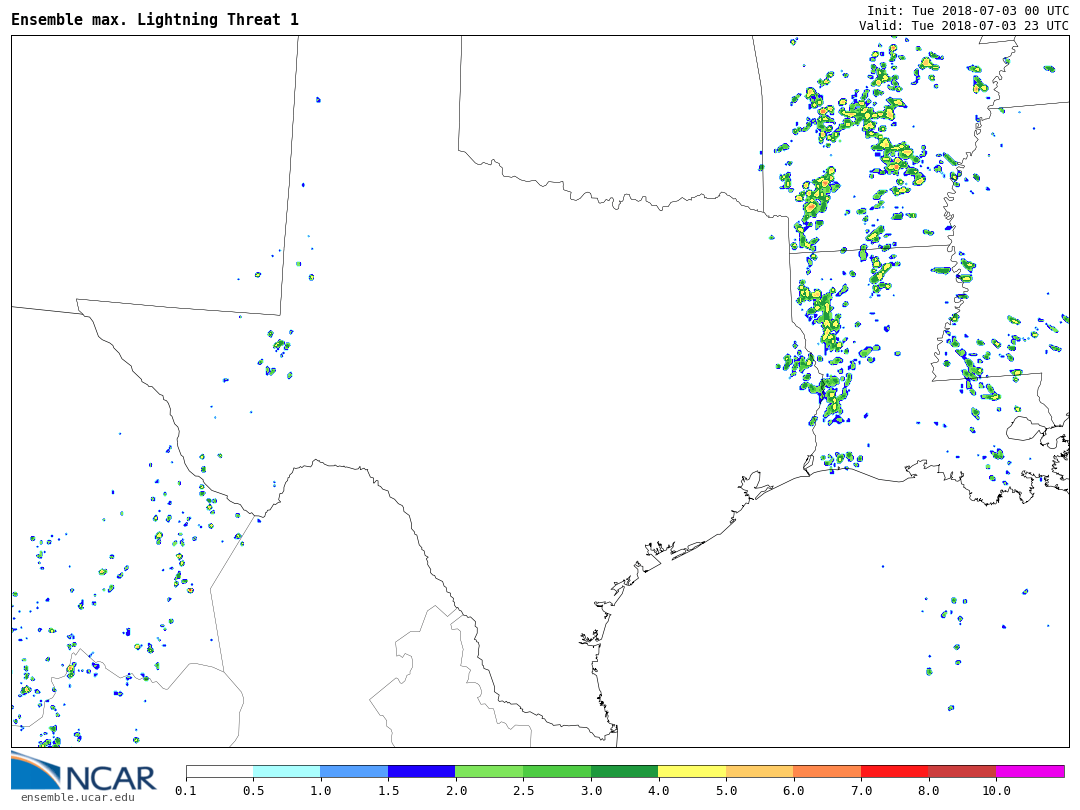Click the 4.0 colorbar tick label
The width and height of the screenshot is (1080, 810).
(x=658, y=791)
